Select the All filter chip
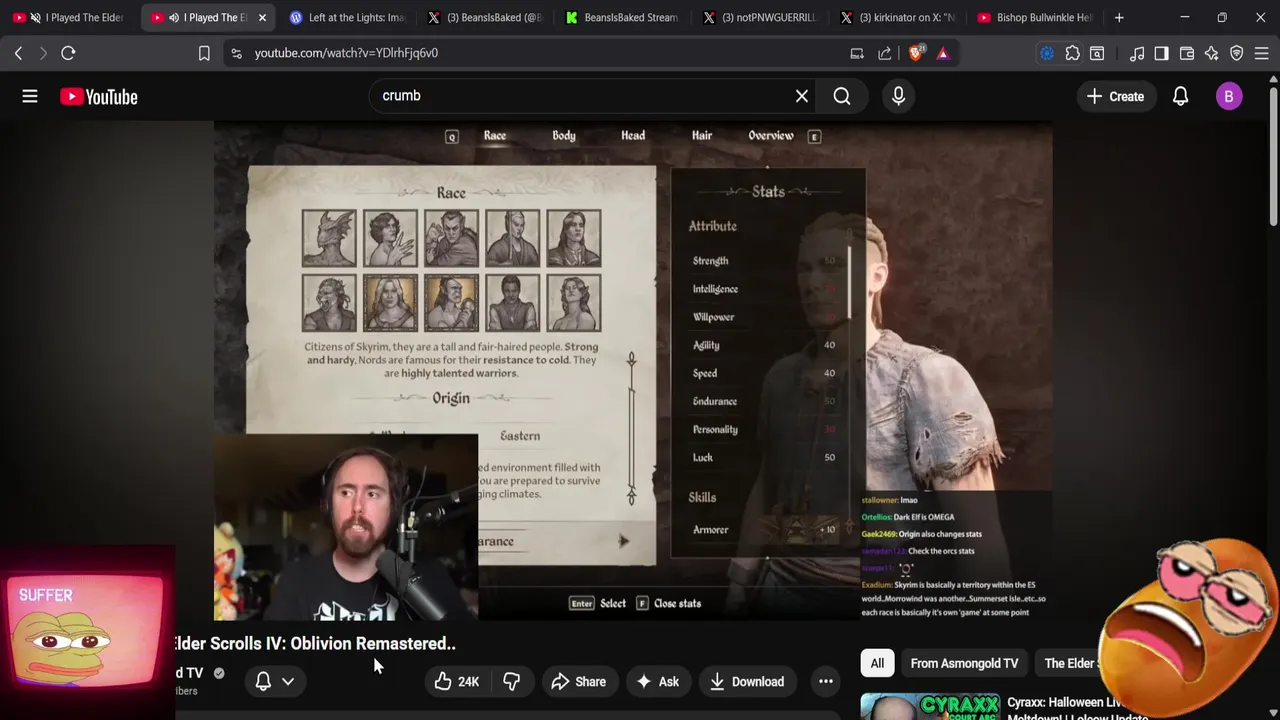The width and height of the screenshot is (1280, 720). 877,663
